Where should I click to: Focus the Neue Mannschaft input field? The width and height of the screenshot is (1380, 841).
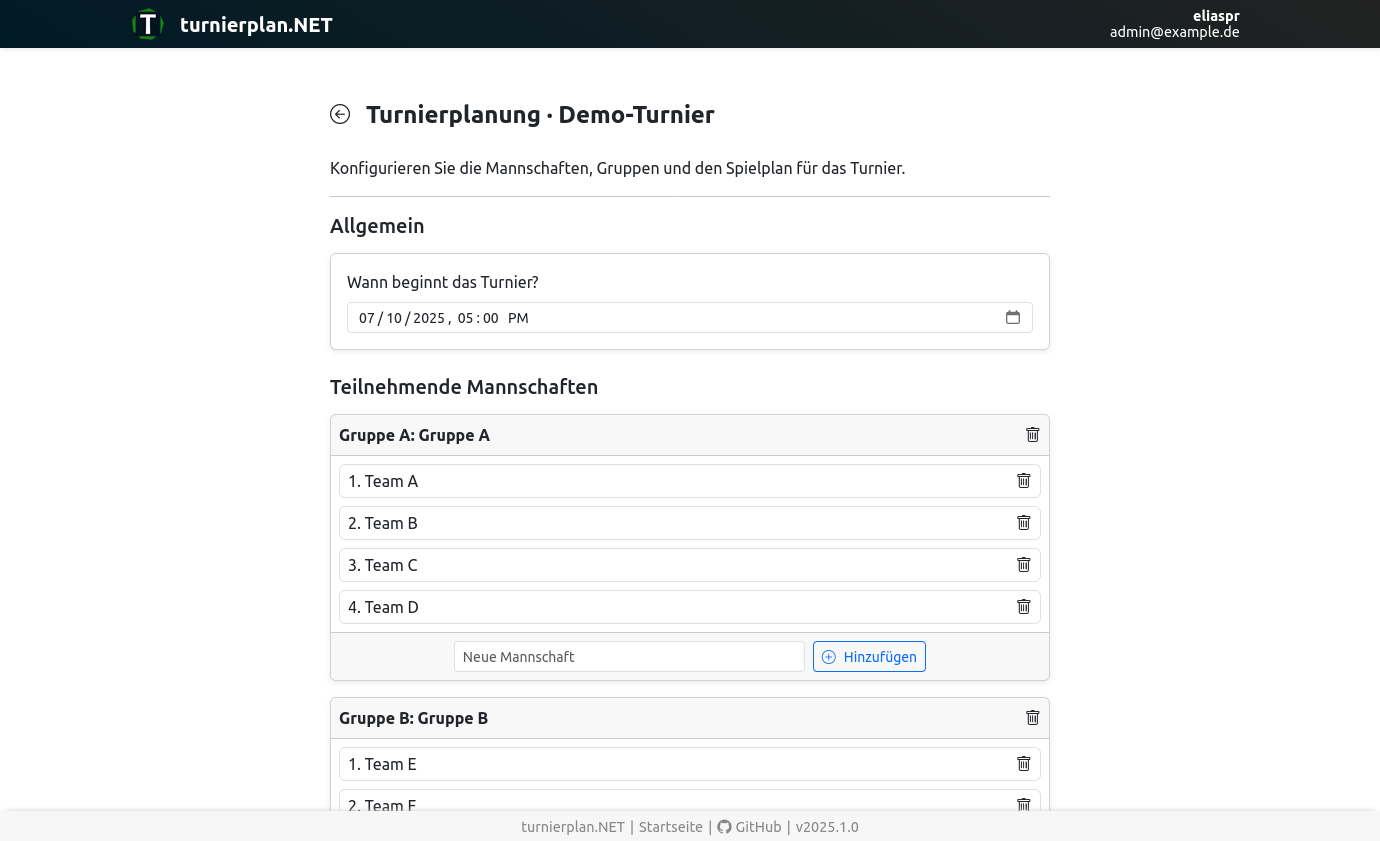629,657
